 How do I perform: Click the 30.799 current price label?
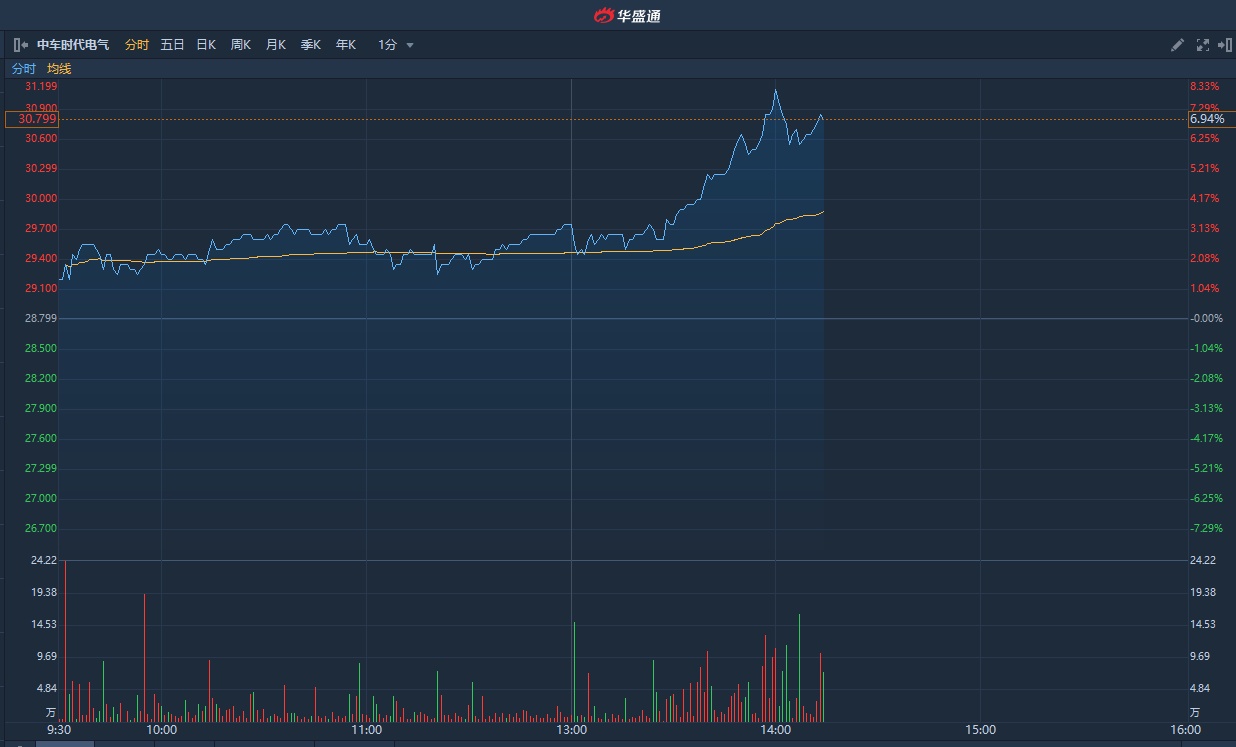[x=32, y=119]
